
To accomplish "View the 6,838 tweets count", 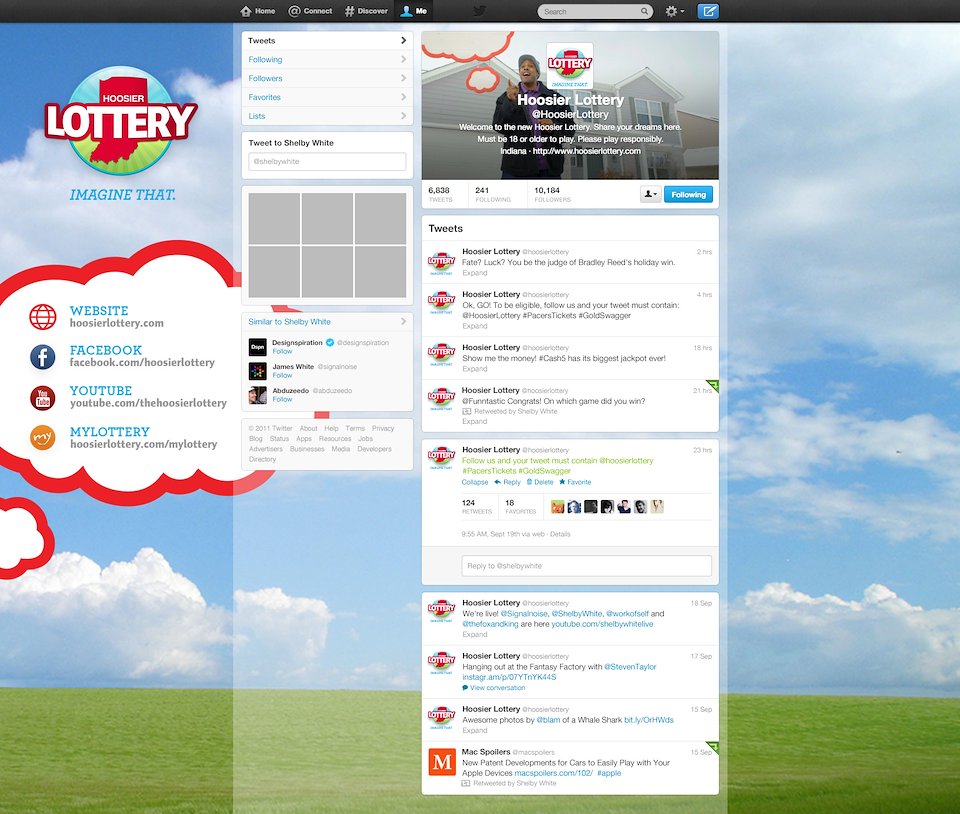I will coord(440,195).
